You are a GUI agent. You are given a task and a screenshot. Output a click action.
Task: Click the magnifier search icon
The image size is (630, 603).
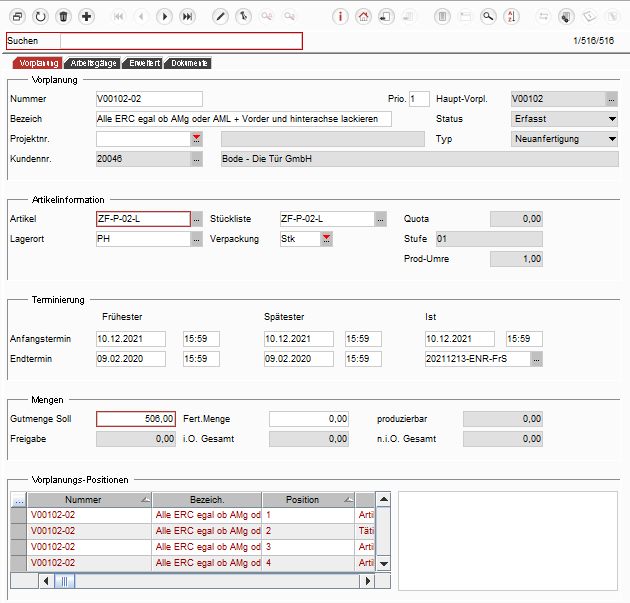[x=488, y=16]
